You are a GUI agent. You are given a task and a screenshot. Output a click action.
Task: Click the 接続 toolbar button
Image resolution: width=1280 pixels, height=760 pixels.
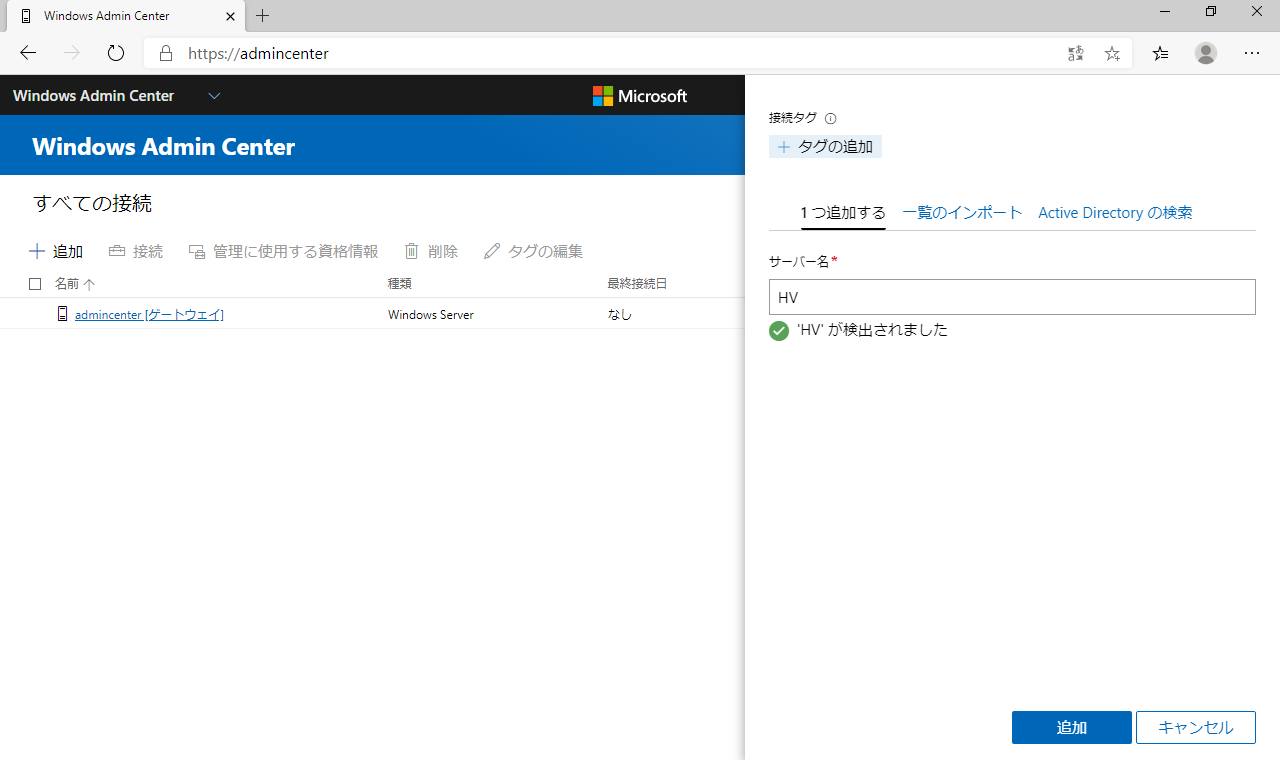(136, 252)
